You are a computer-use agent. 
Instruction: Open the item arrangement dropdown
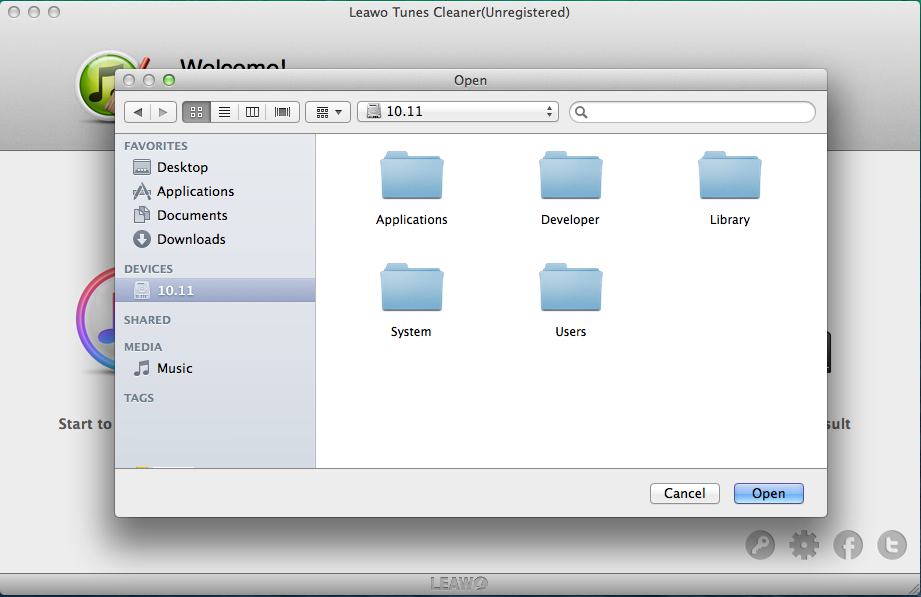click(x=328, y=112)
